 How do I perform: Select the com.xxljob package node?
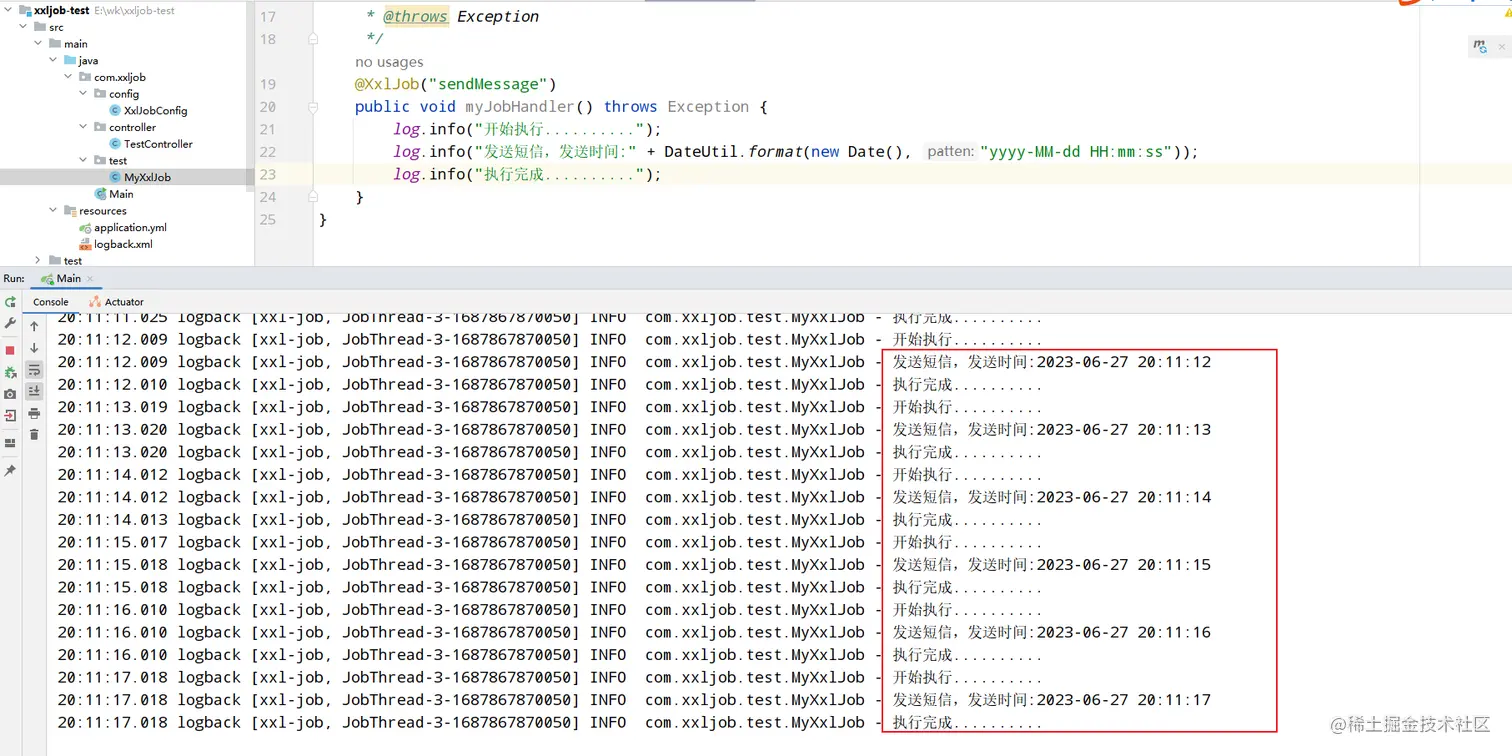(x=111, y=77)
